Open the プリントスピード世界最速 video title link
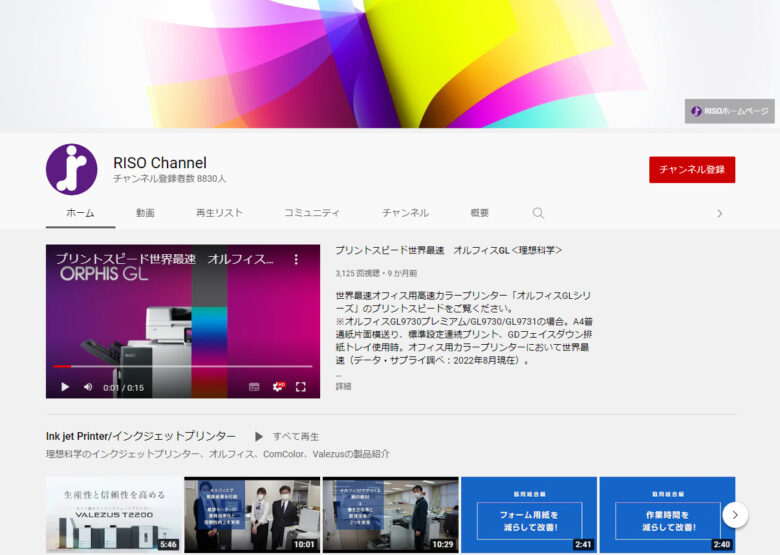 tap(449, 250)
